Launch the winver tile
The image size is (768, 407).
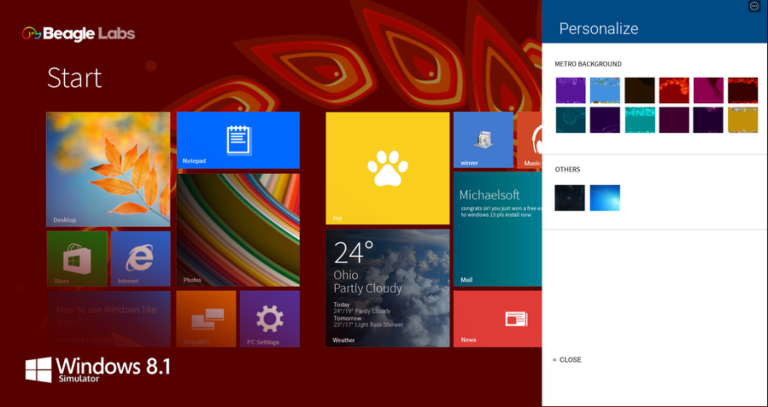pyautogui.click(x=483, y=140)
